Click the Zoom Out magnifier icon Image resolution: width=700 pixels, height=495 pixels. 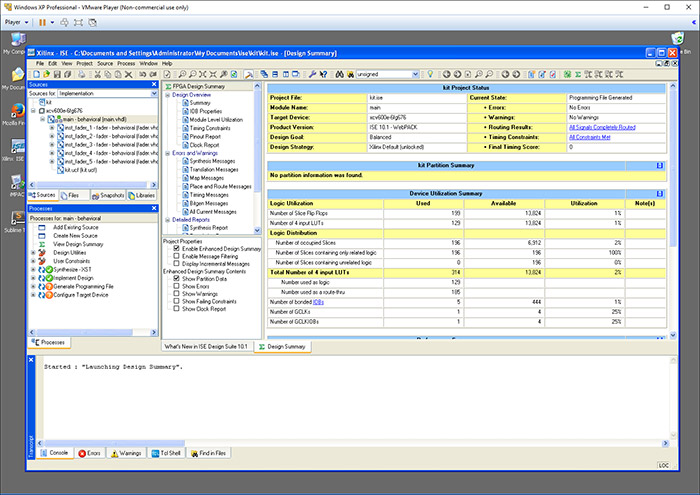192,75
